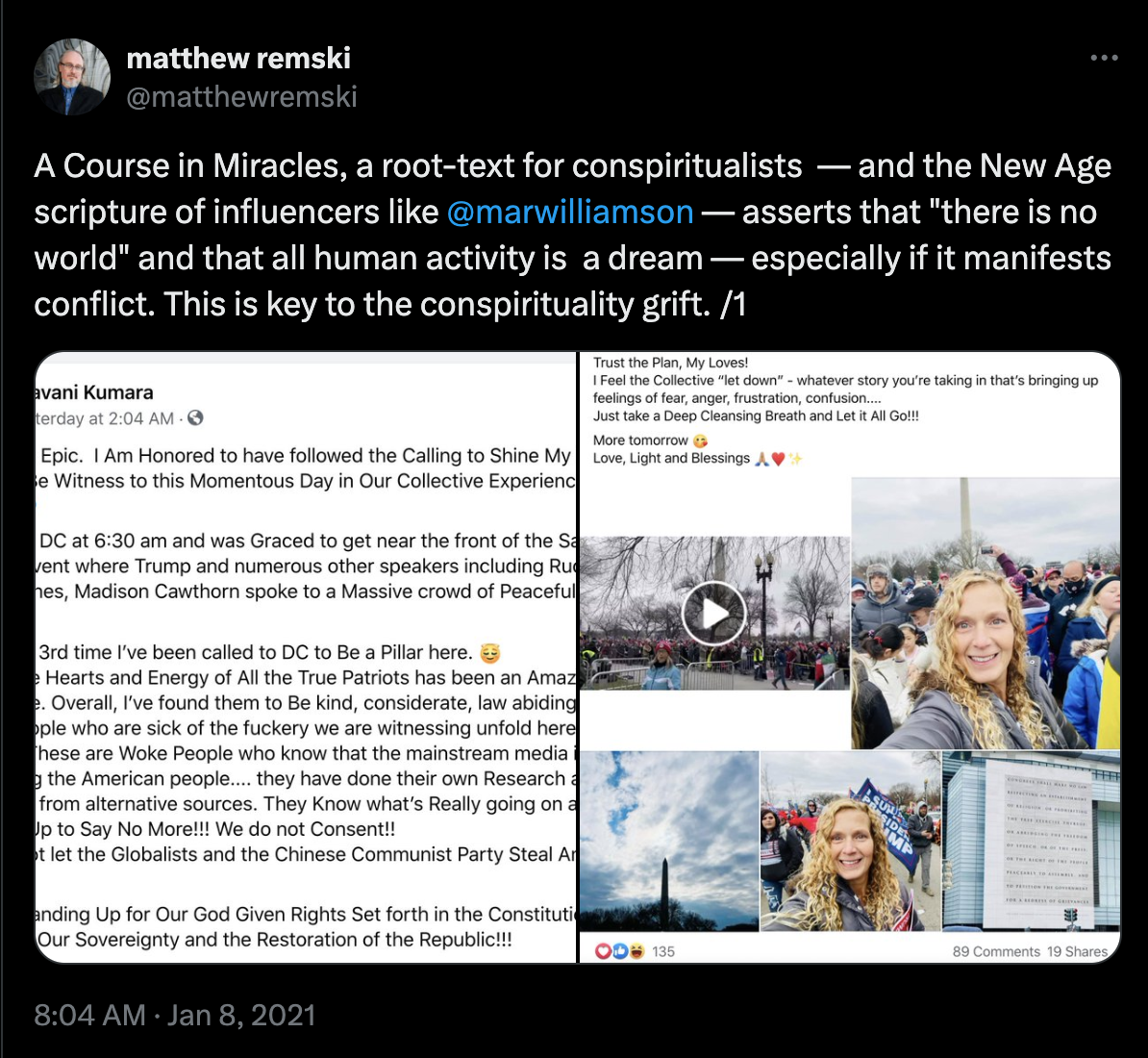The height and width of the screenshot is (1058, 1148).
Task: Click the like thumbs-up reaction icon
Action: point(619,951)
